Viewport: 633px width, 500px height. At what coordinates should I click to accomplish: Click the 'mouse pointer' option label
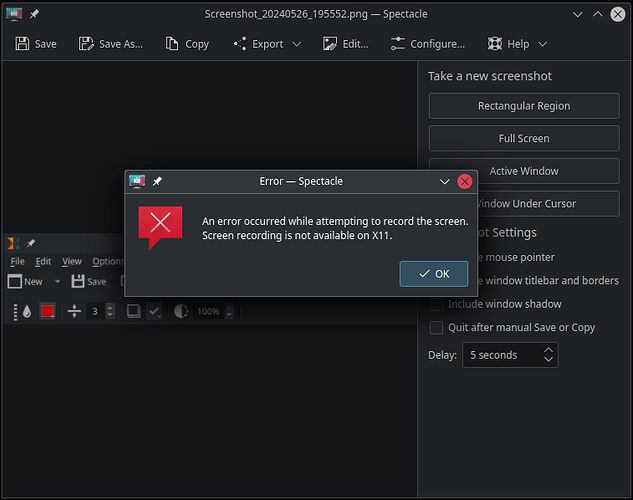click(x=520, y=257)
